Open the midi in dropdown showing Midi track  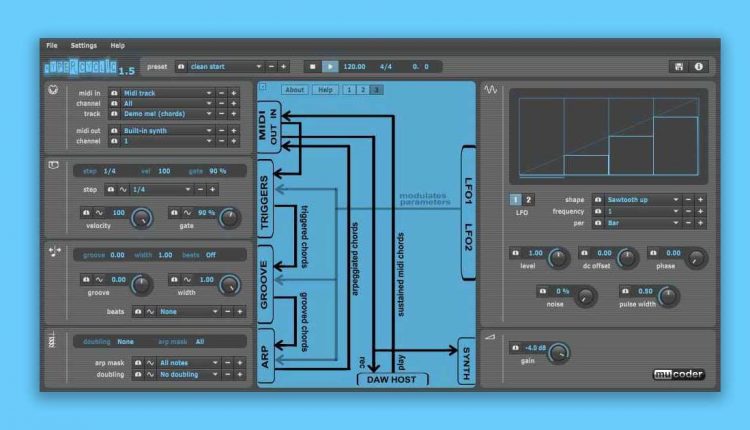[x=167, y=93]
